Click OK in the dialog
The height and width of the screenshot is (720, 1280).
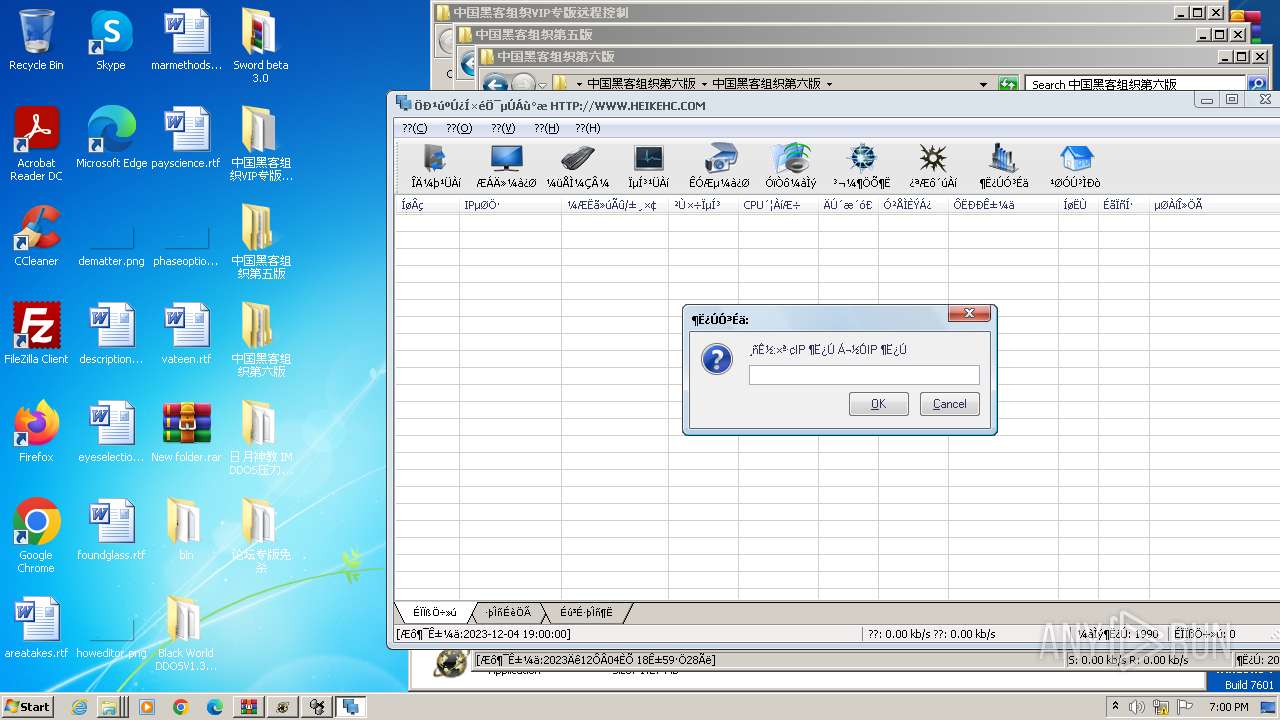[x=878, y=404]
